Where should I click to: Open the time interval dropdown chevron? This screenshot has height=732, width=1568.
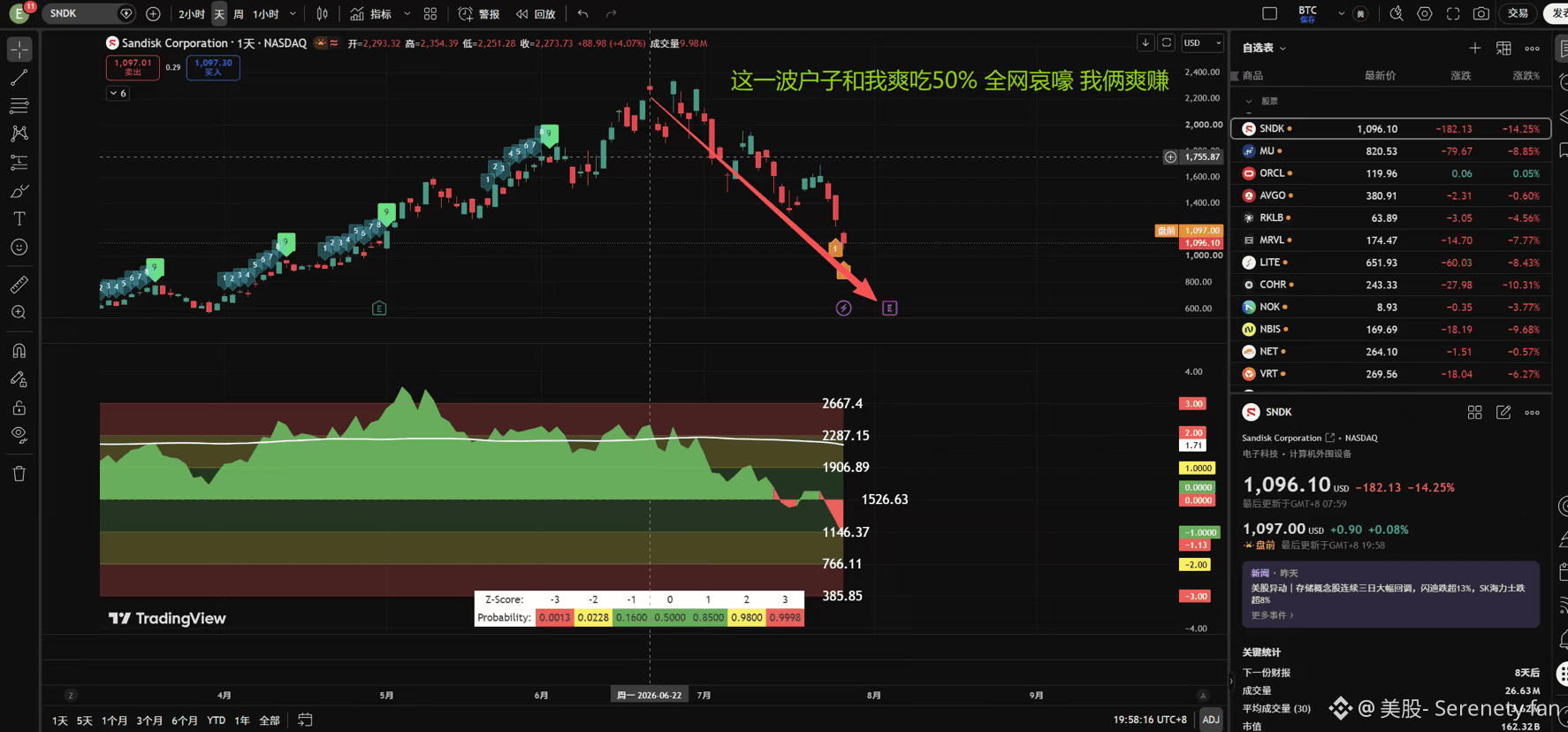point(293,14)
